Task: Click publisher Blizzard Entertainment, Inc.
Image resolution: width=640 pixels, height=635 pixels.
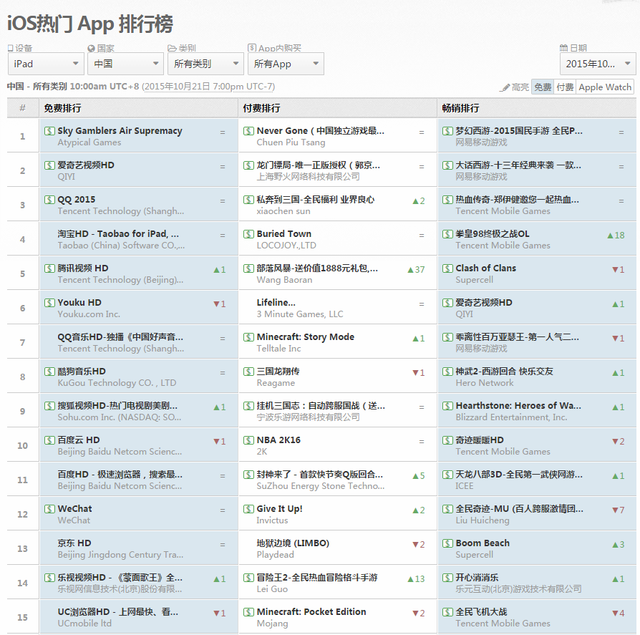Action: click(x=511, y=417)
